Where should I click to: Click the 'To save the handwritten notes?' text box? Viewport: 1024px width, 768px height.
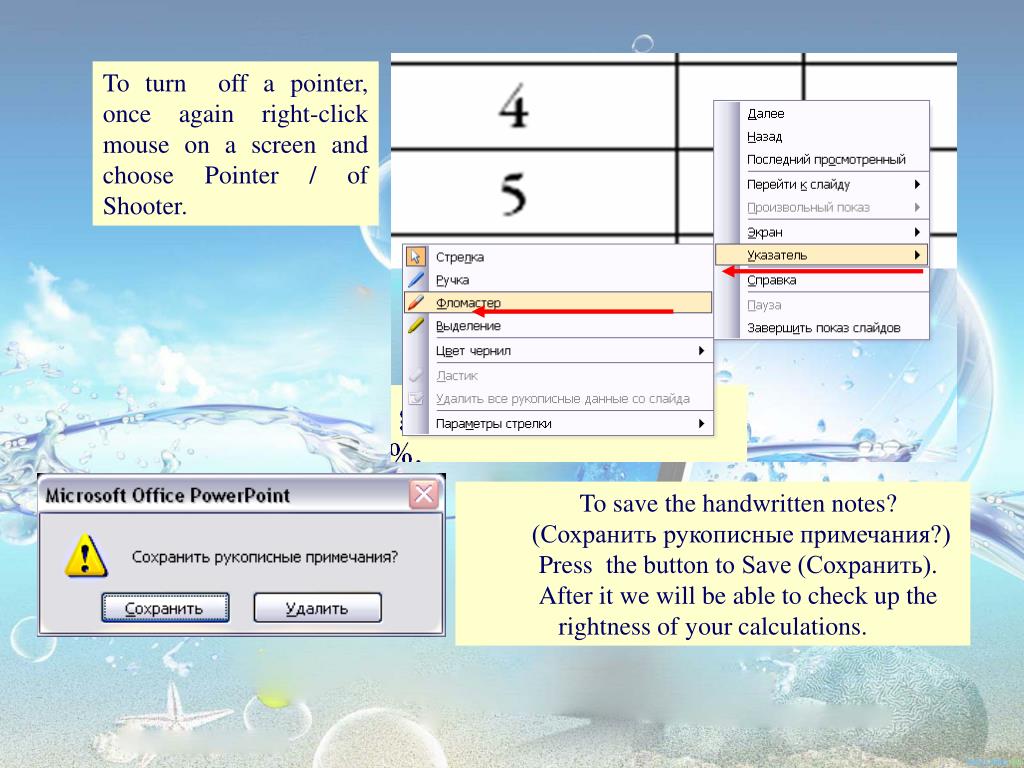click(712, 564)
